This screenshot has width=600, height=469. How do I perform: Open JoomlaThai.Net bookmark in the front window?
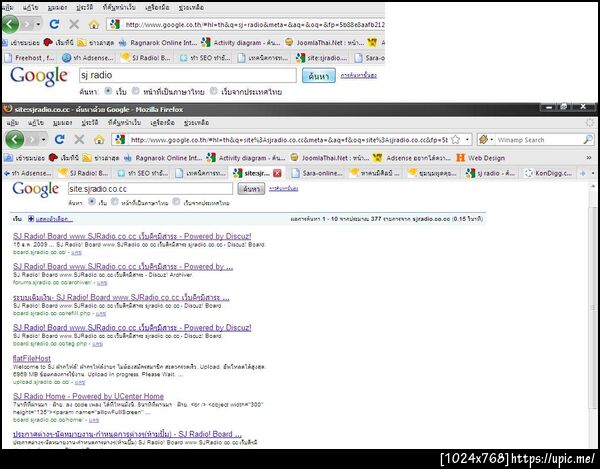tap(330, 158)
